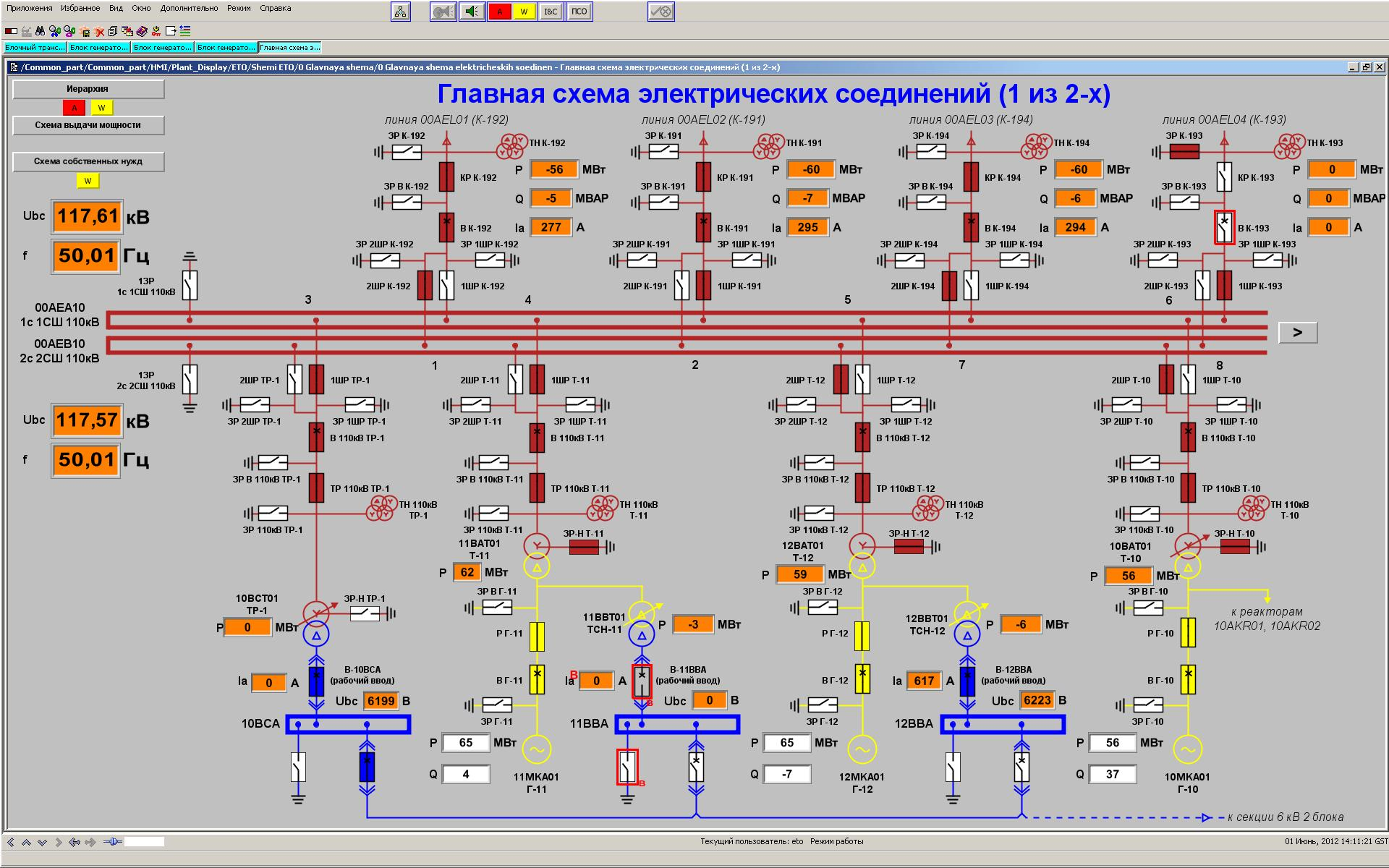Click the binoculars search icon
The image size is (1389, 868).
click(40, 31)
